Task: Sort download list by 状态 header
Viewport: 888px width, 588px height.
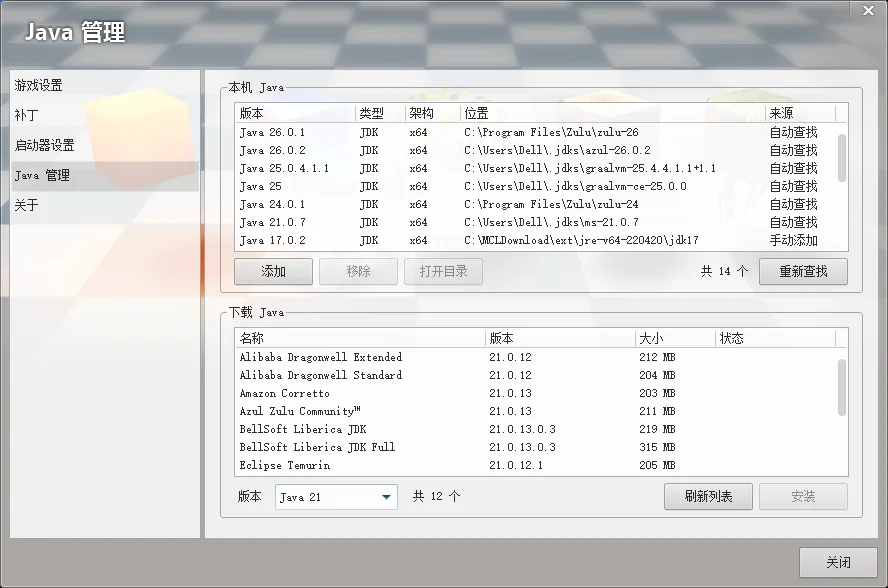Action: (775, 338)
